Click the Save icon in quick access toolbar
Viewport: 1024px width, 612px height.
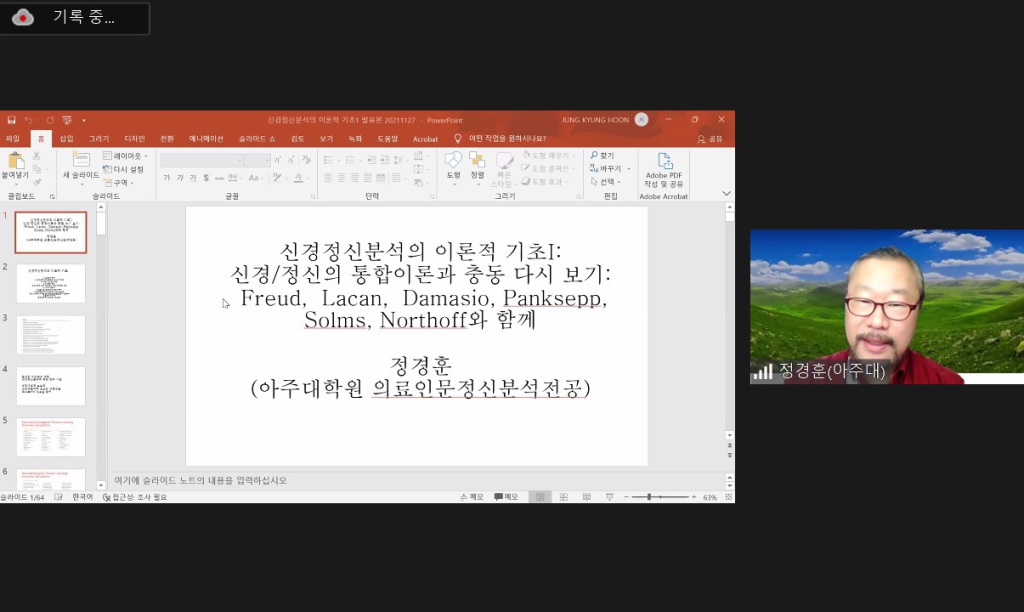pyautogui.click(x=11, y=120)
